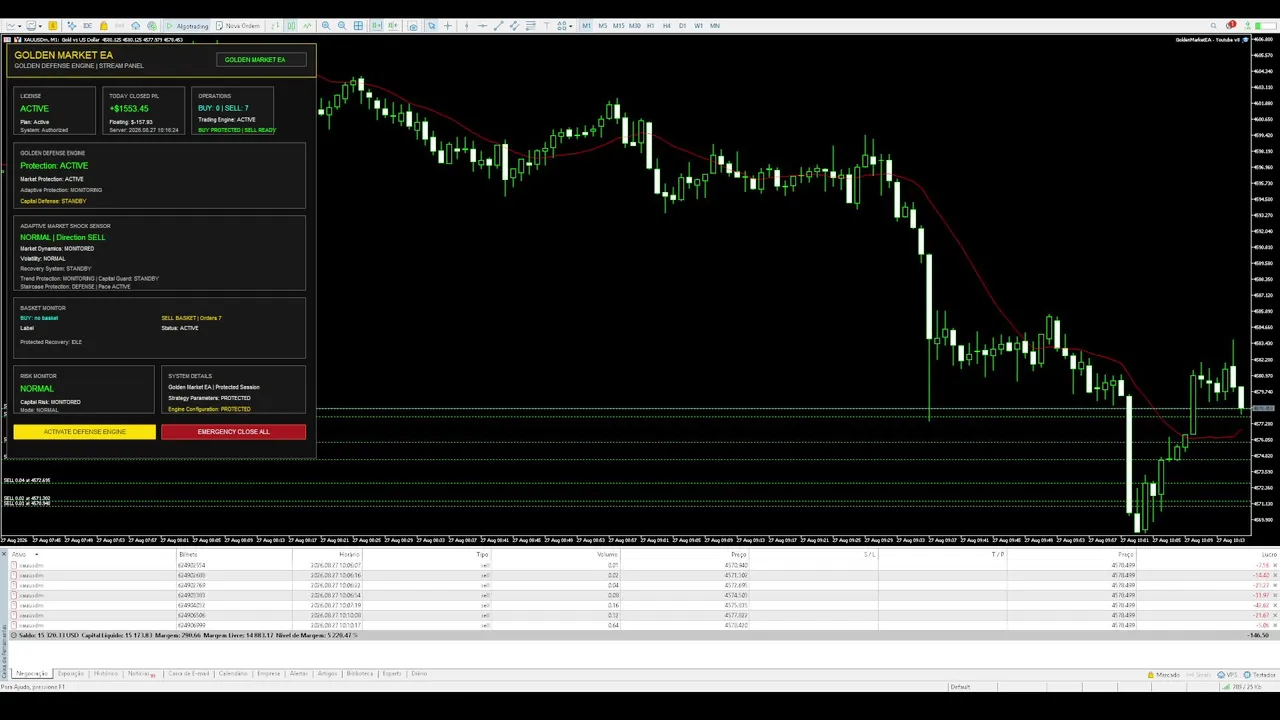
Task: Toggle chart auto scroll icon
Action: click(377, 26)
